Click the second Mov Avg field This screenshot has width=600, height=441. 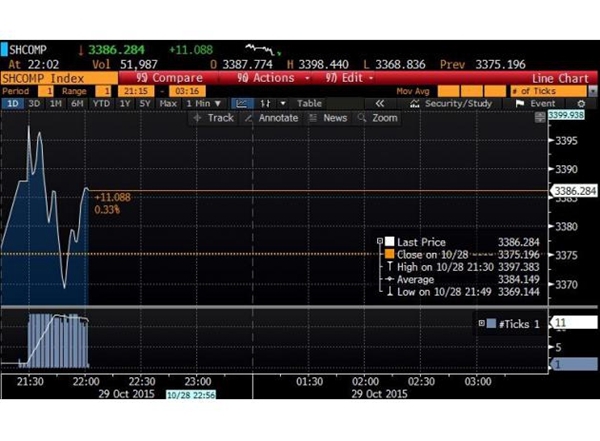(472, 91)
